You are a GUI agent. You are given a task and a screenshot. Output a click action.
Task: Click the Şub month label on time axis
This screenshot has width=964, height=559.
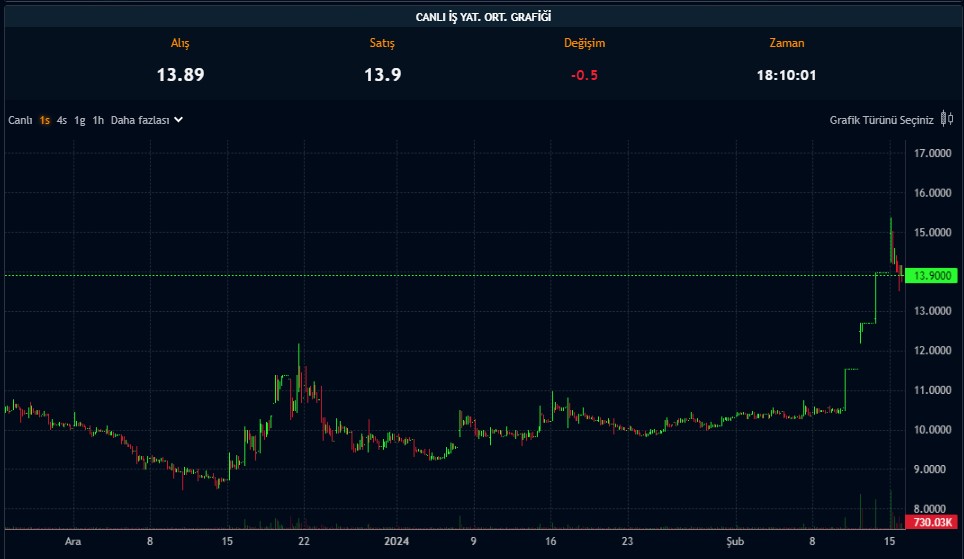click(x=735, y=541)
